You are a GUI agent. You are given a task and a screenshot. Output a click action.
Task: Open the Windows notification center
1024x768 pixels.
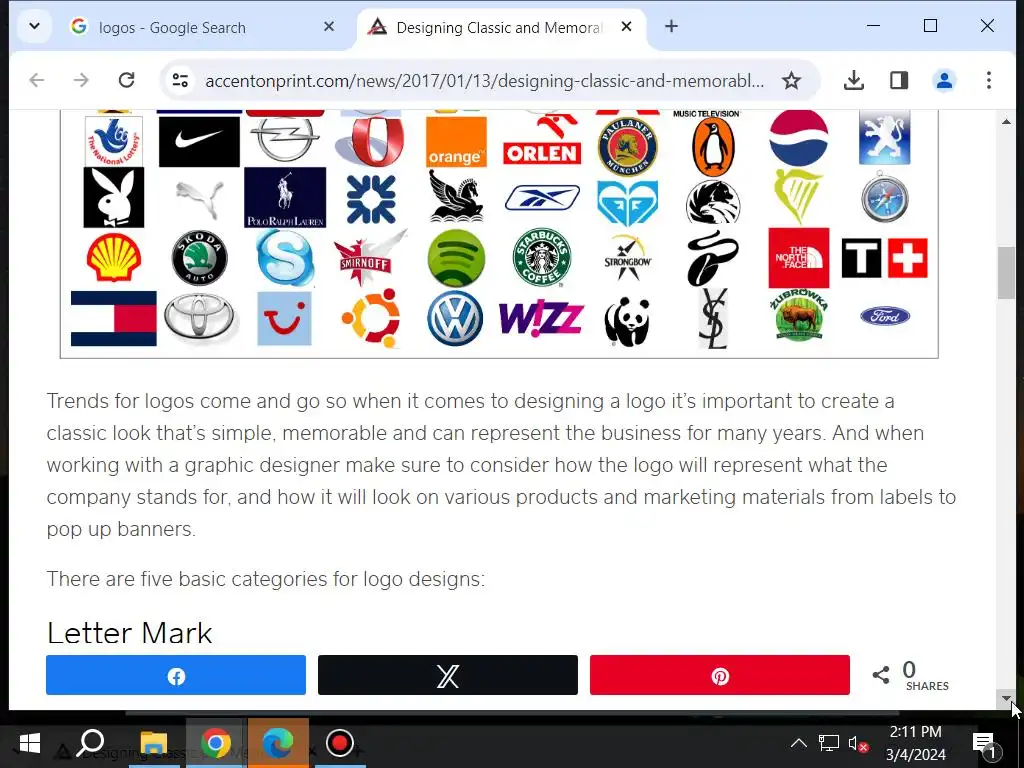[x=985, y=744]
